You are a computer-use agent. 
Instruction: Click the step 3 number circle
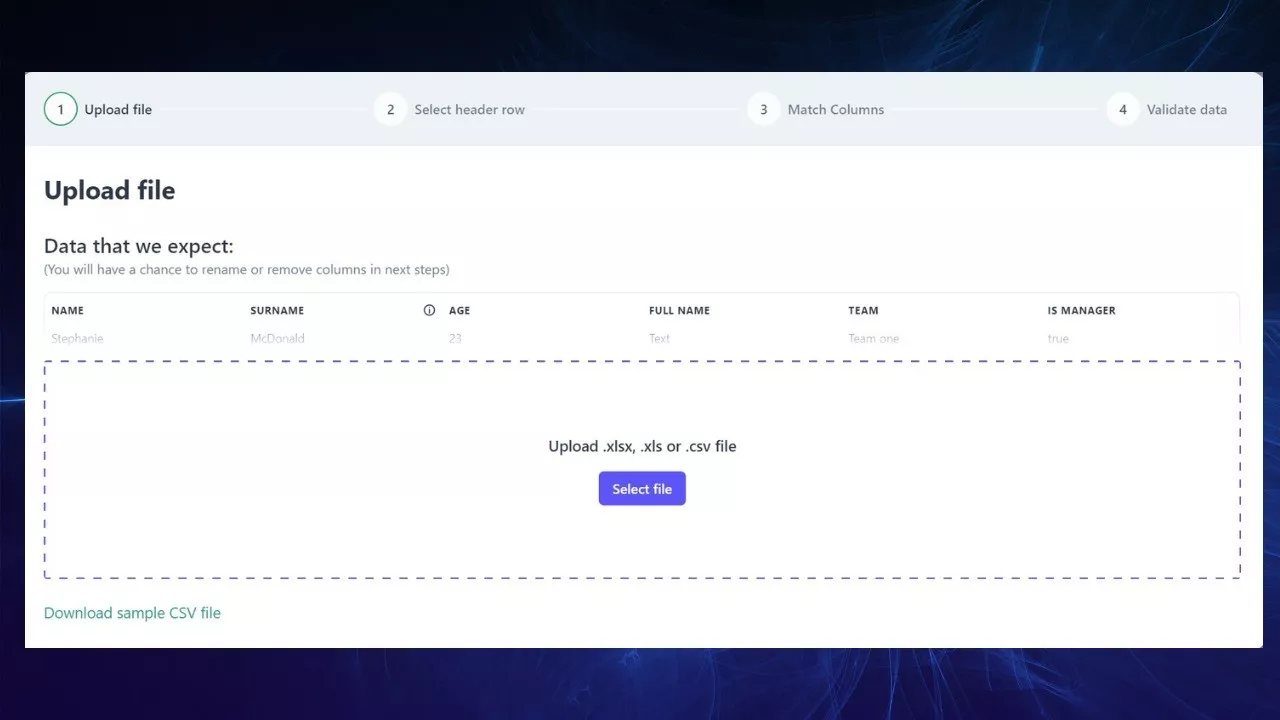coord(763,109)
